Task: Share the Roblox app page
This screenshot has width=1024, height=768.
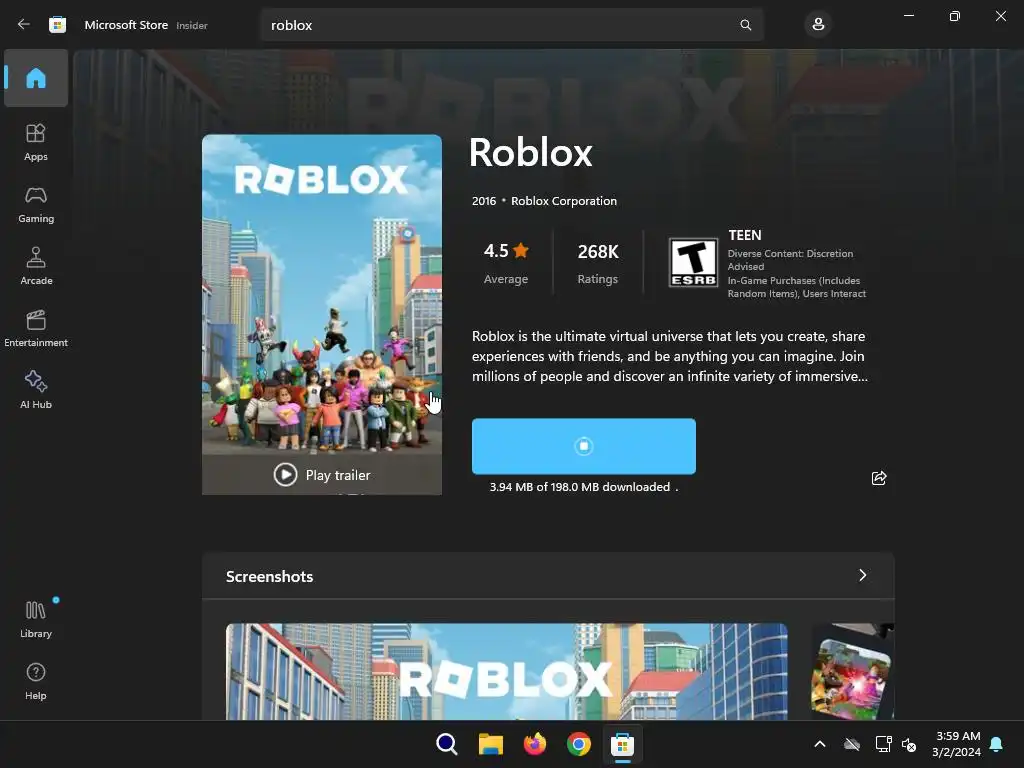Action: [879, 478]
